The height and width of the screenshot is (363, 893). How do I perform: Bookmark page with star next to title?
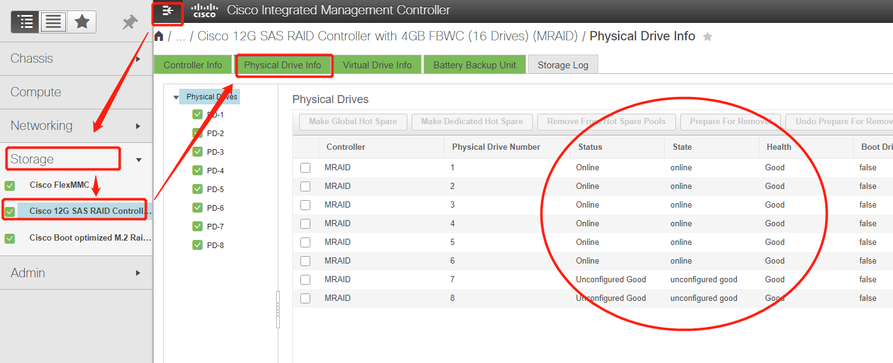707,37
